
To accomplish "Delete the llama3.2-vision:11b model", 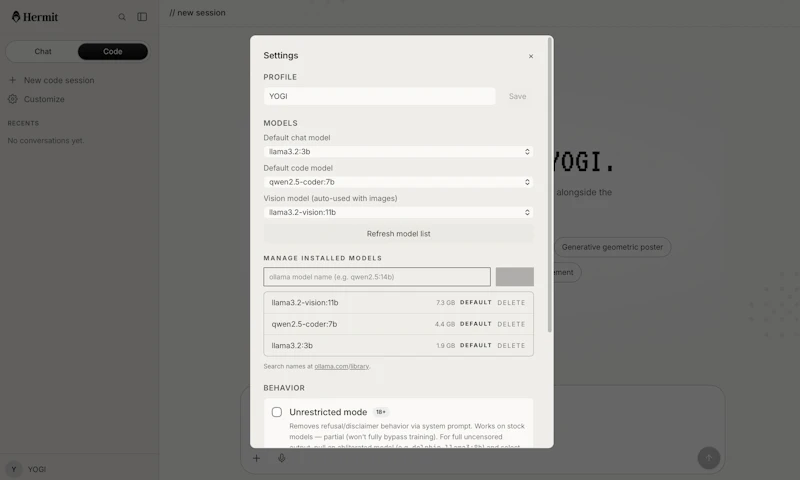I will 511,302.
